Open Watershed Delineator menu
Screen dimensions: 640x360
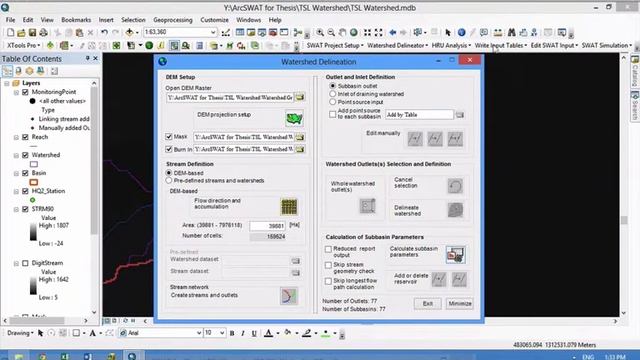(x=397, y=45)
